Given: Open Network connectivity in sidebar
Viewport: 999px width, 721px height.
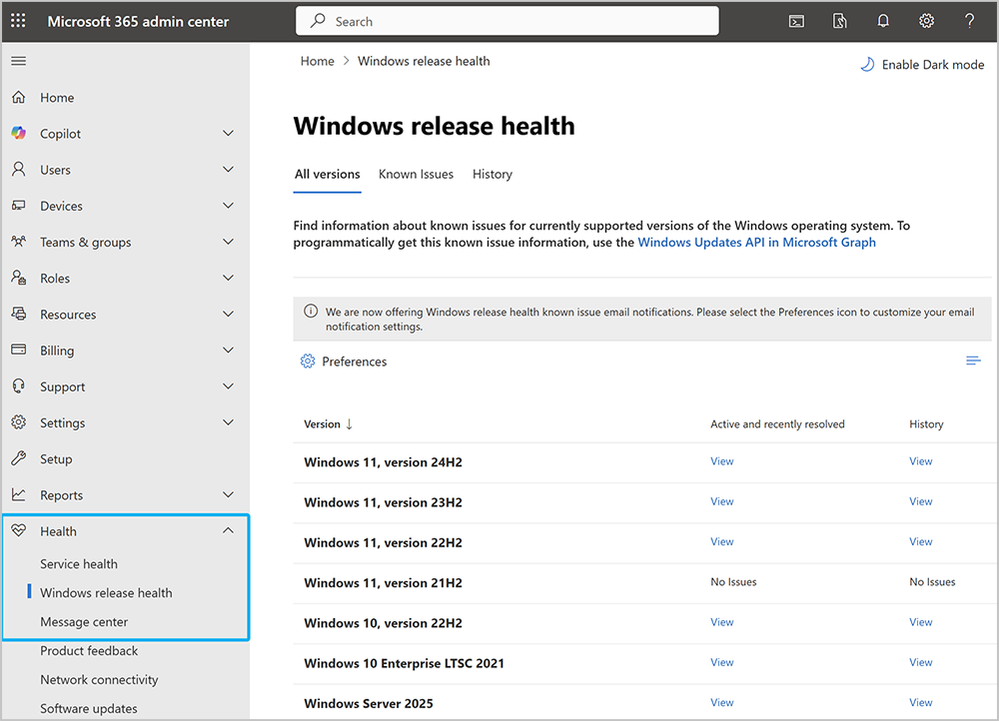Looking at the screenshot, I should tap(99, 680).
